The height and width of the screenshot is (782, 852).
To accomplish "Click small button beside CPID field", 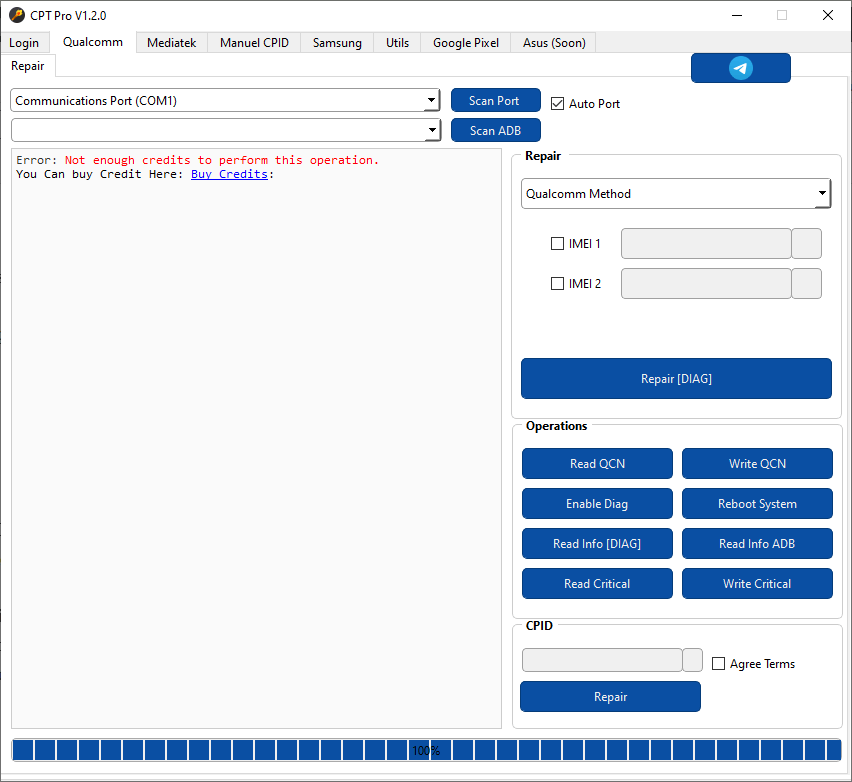I will 692,660.
